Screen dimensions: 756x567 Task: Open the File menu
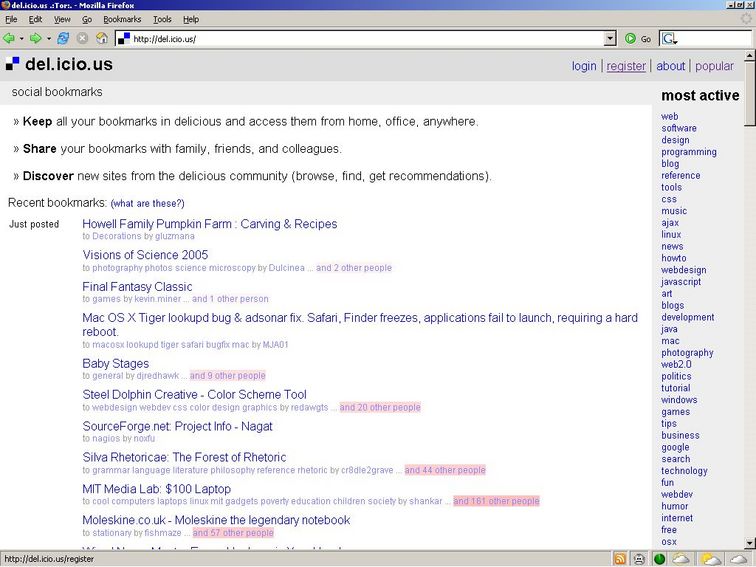[x=11, y=19]
